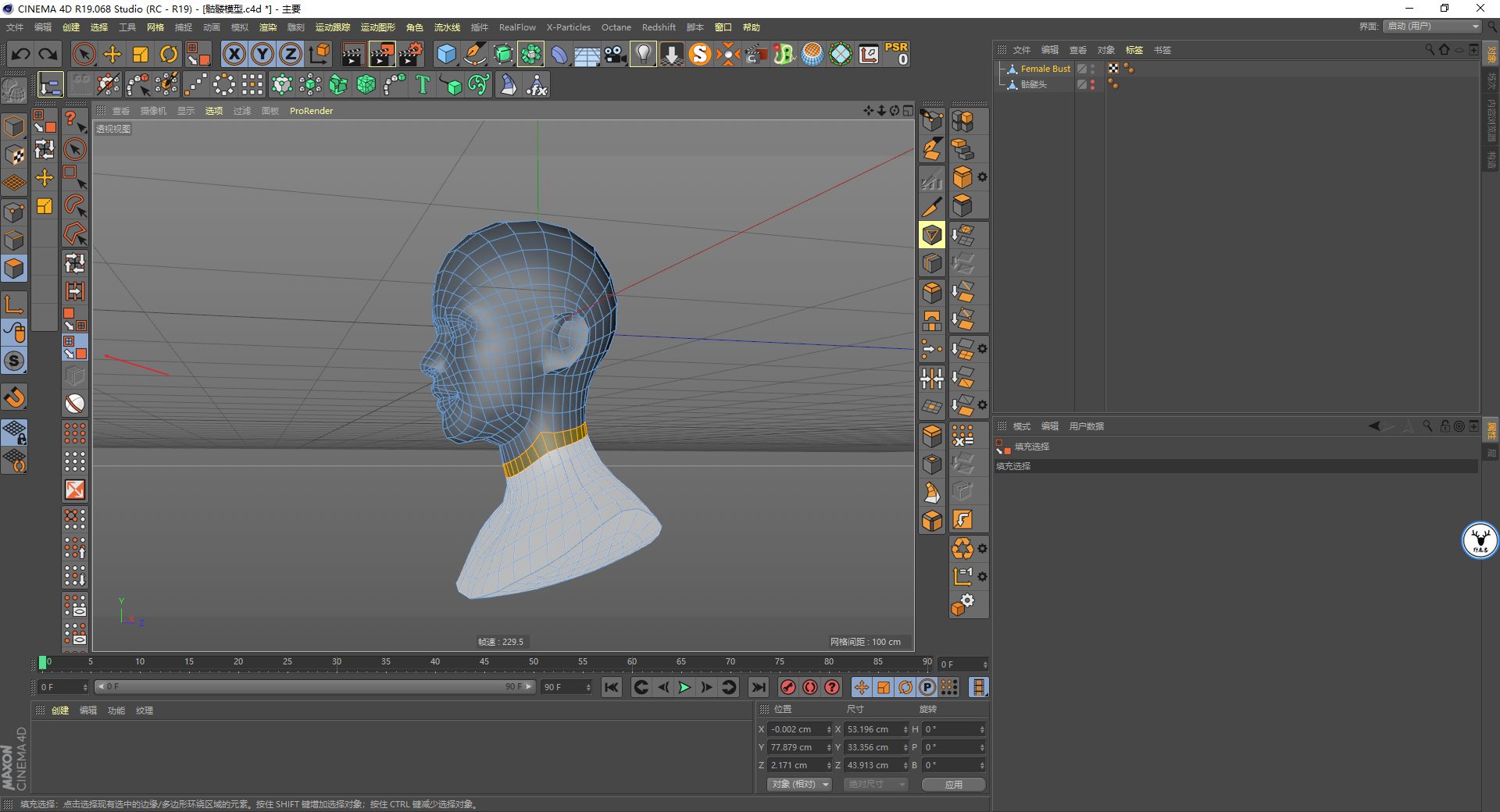Click the Record Active Objects keyframe button
The width and height of the screenshot is (1500, 812).
788,687
